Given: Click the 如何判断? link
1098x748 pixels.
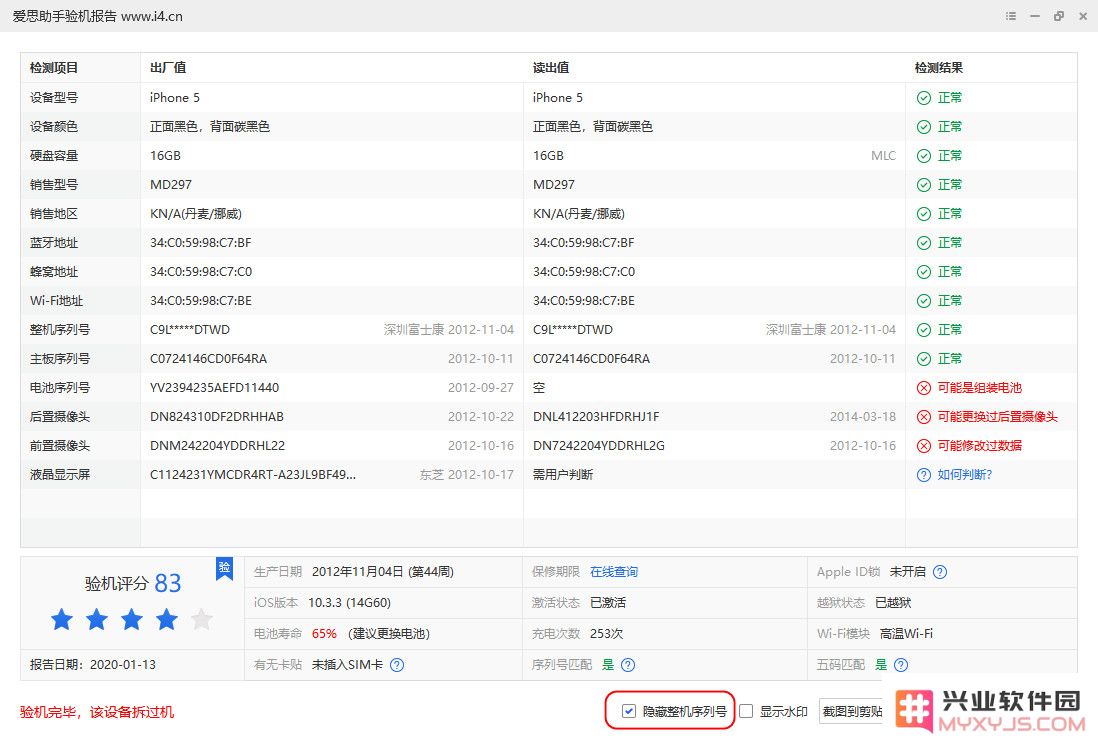Looking at the screenshot, I should coord(965,475).
